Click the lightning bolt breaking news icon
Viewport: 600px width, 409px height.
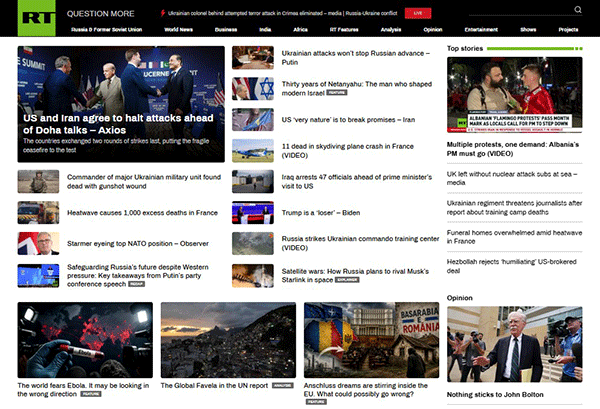(163, 13)
